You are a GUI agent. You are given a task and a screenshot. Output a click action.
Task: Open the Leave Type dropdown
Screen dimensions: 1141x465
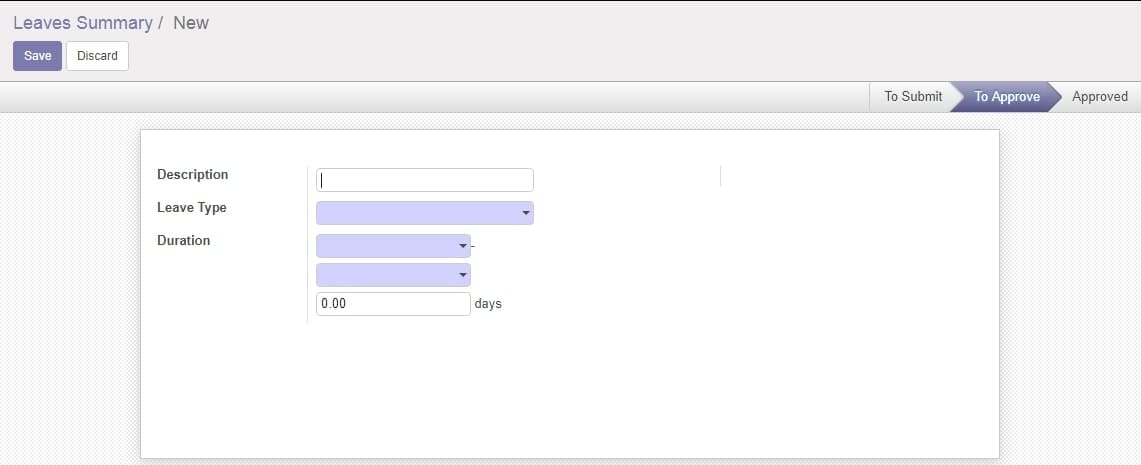pyautogui.click(x=425, y=213)
